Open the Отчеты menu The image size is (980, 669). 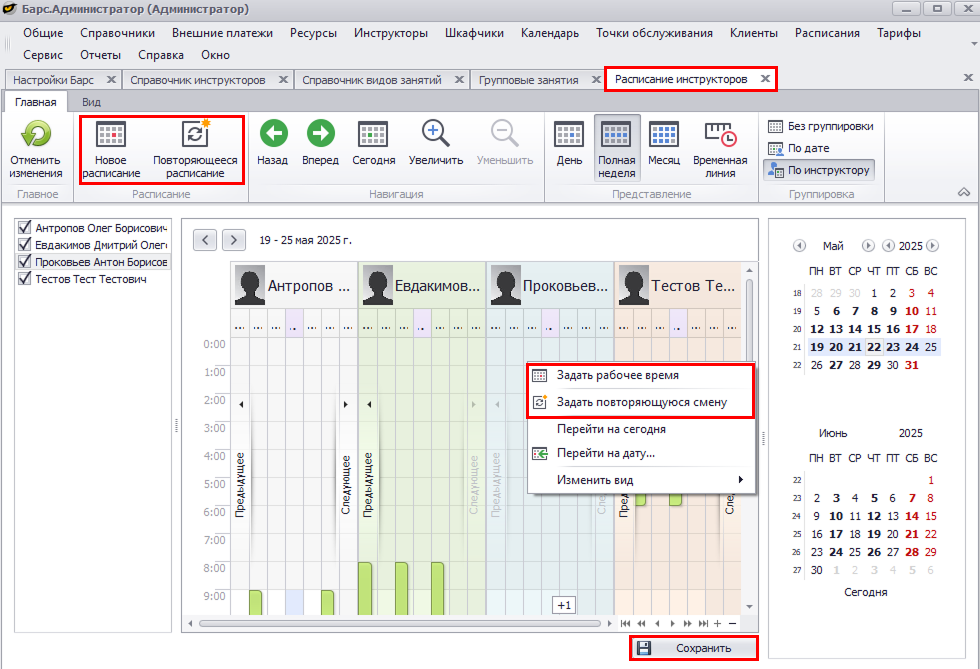pyautogui.click(x=101, y=55)
